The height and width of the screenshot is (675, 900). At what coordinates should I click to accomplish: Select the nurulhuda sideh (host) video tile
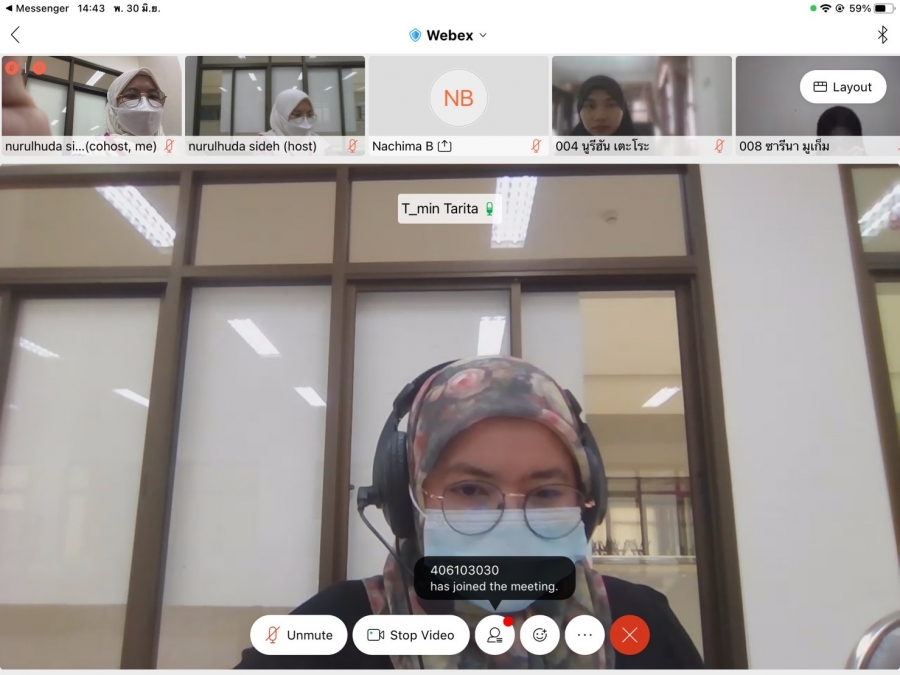coord(275,98)
